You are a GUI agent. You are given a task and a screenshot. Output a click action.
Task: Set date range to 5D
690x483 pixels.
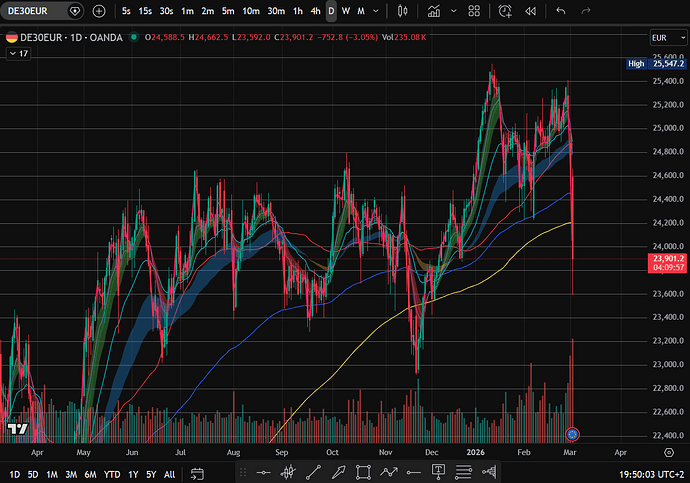point(33,475)
